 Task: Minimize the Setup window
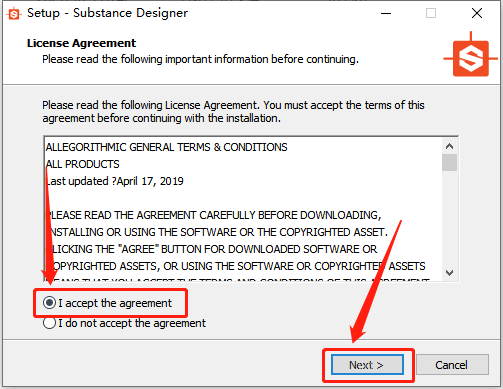pos(386,13)
